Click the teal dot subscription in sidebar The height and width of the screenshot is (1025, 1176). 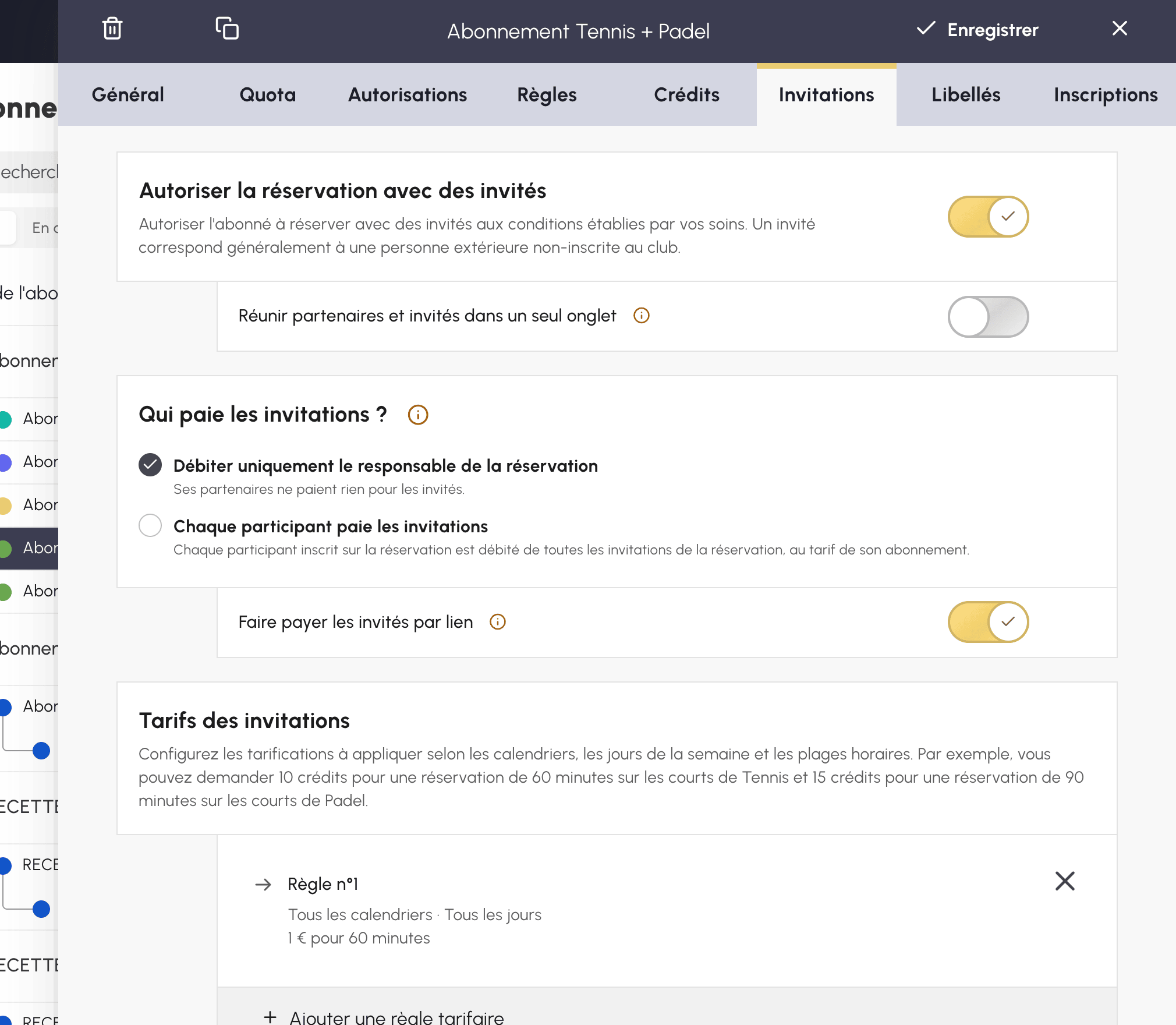pyautogui.click(x=5, y=419)
